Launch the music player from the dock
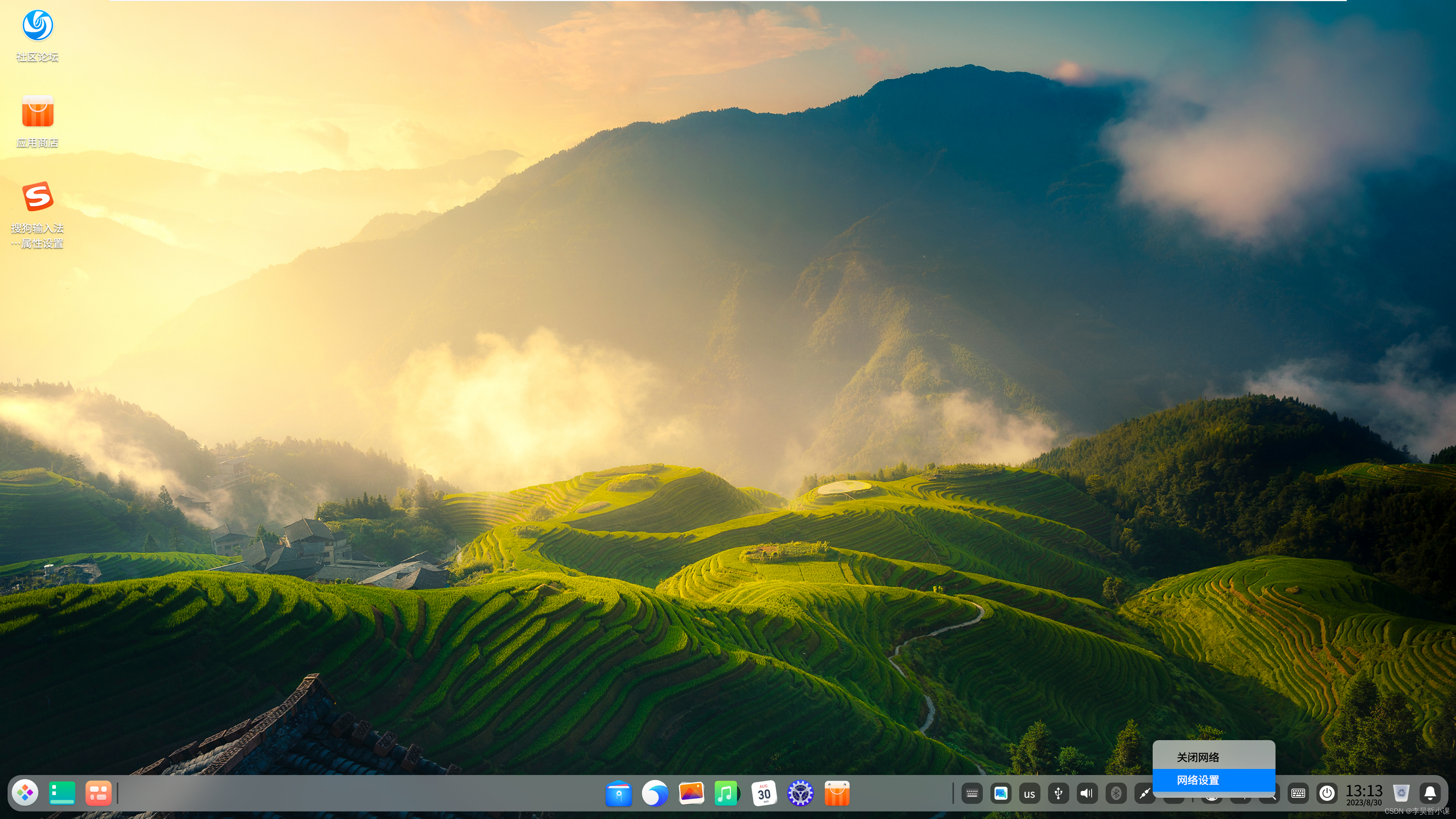 (x=727, y=793)
